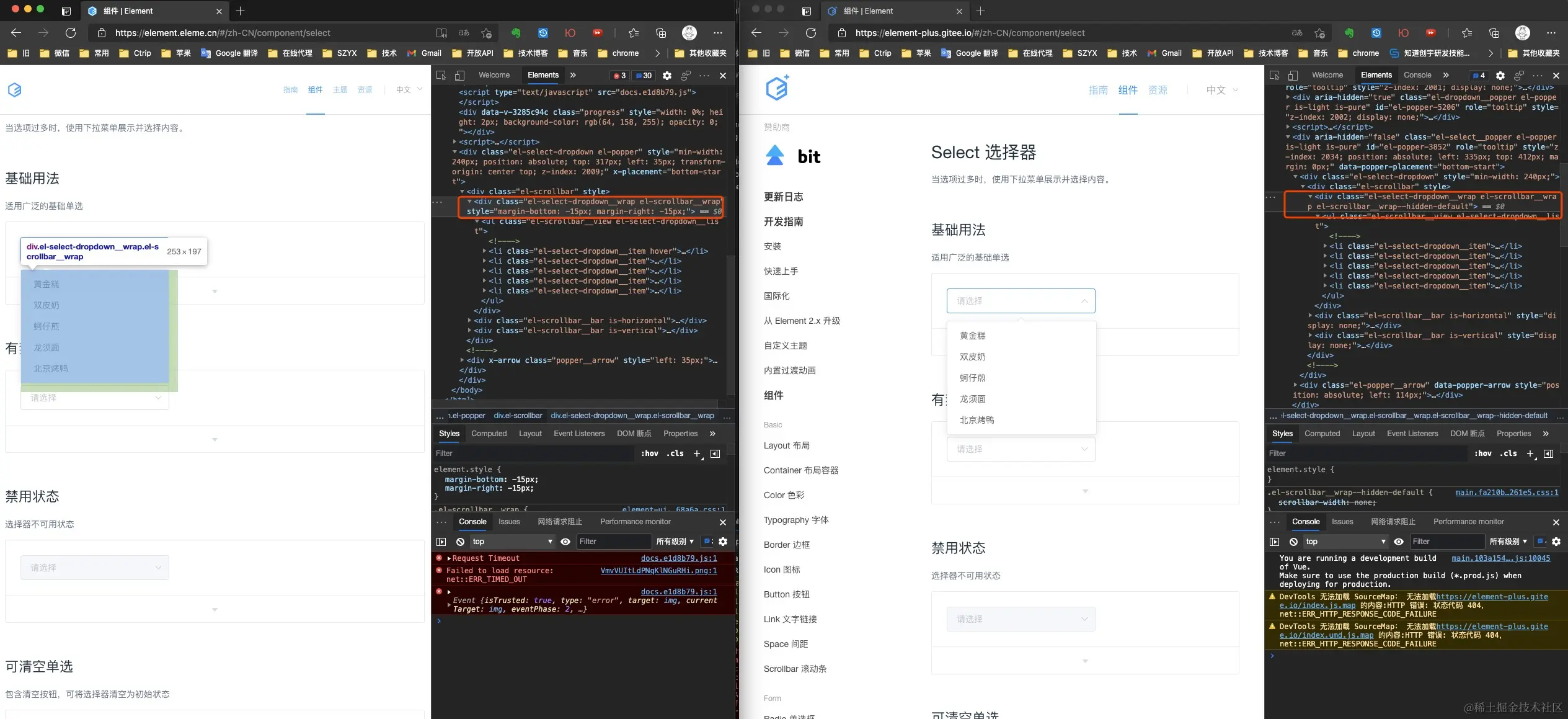The height and width of the screenshot is (719, 1568).
Task: Open docs.e1d8b79.js:1 link for Request Timeout
Action: point(678,558)
